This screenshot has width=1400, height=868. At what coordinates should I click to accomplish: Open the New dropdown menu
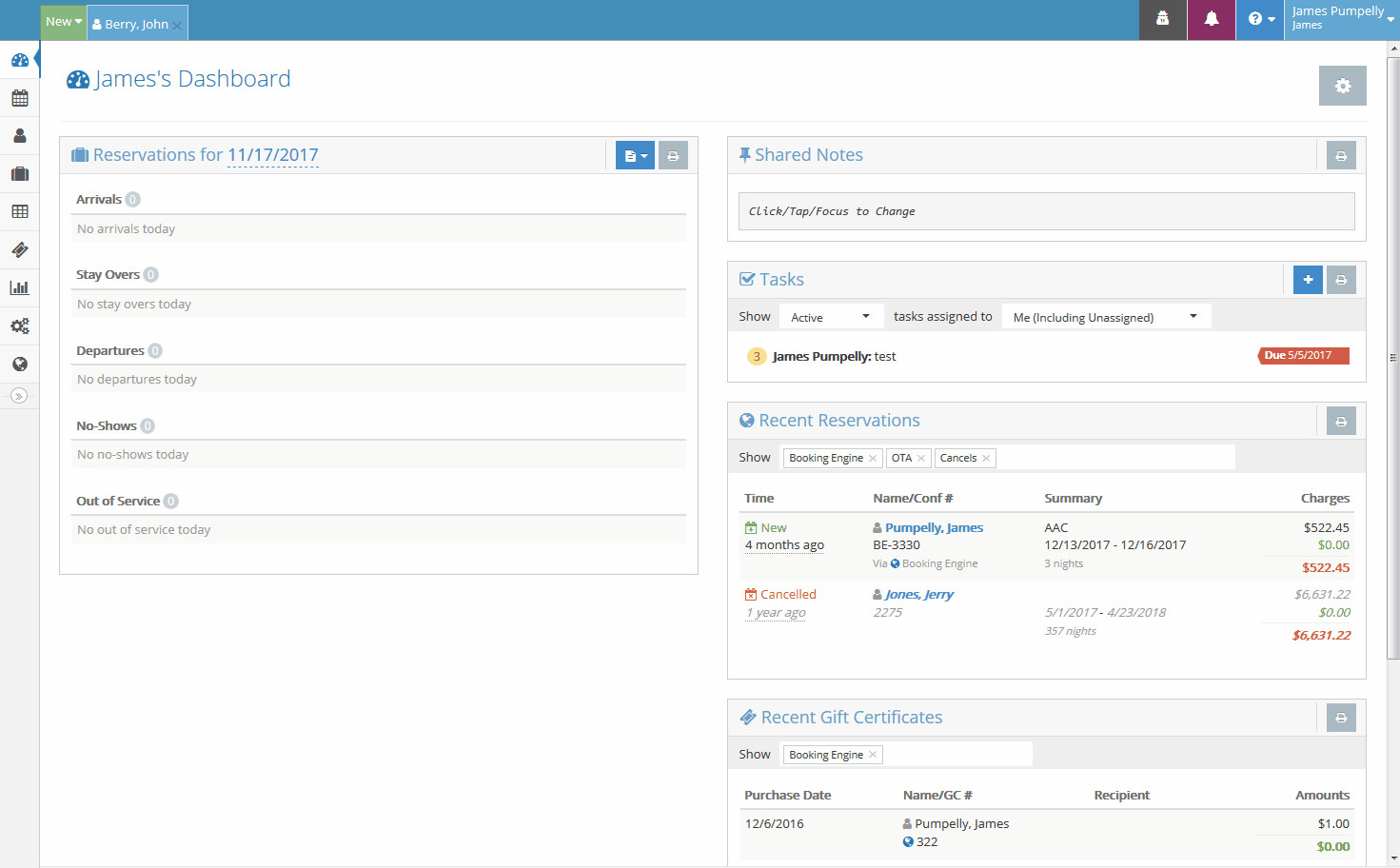click(x=63, y=21)
